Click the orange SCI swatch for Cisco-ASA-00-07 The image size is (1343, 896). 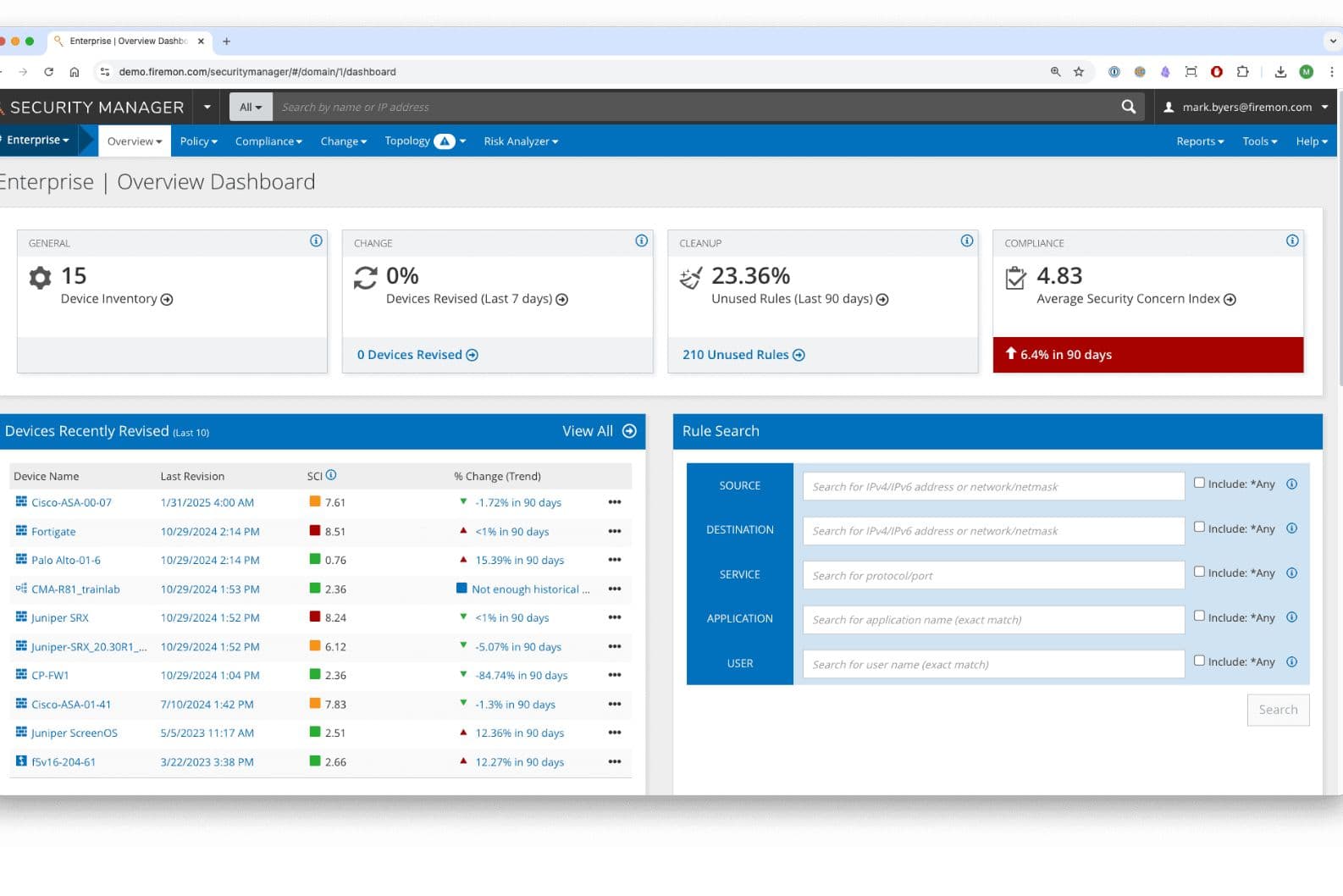[x=315, y=501]
